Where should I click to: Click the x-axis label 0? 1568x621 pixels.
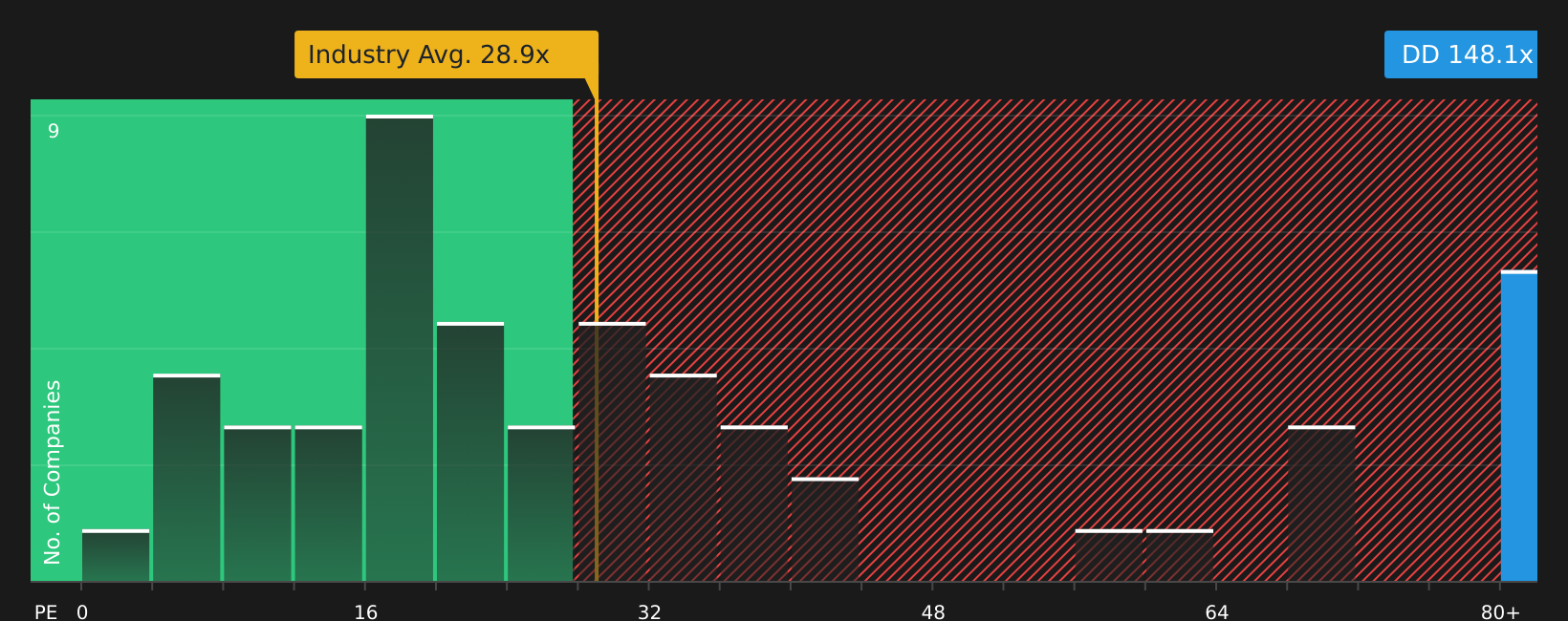tap(82, 612)
